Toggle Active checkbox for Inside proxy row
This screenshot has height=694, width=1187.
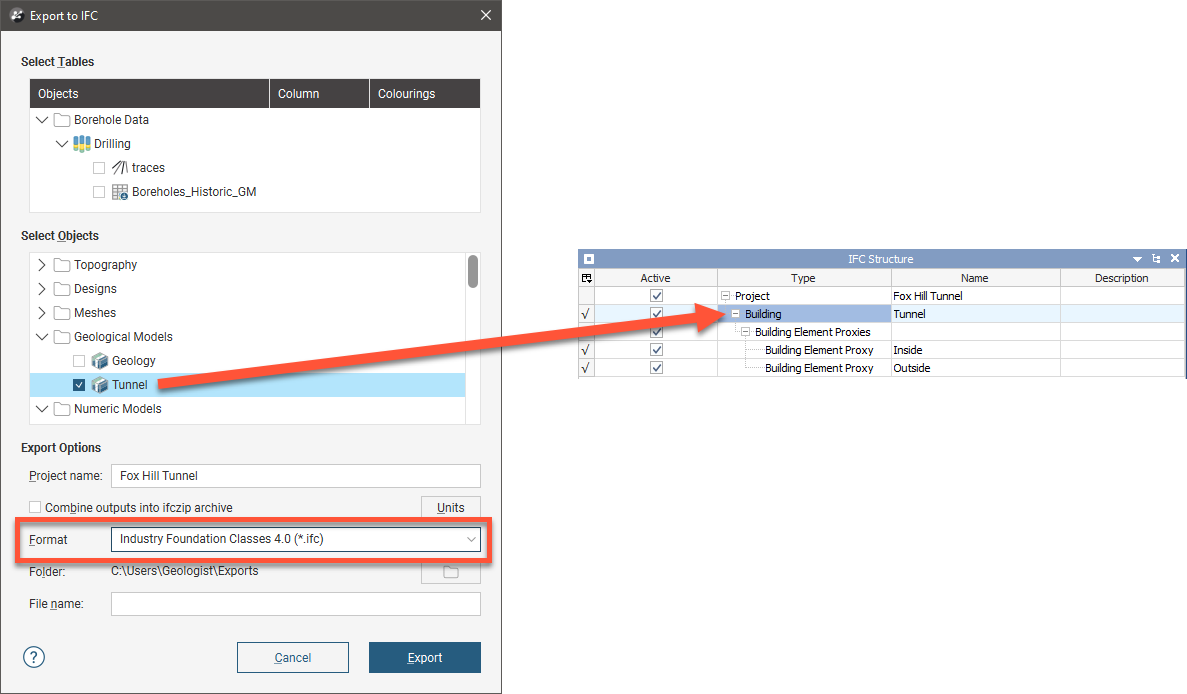pos(656,350)
